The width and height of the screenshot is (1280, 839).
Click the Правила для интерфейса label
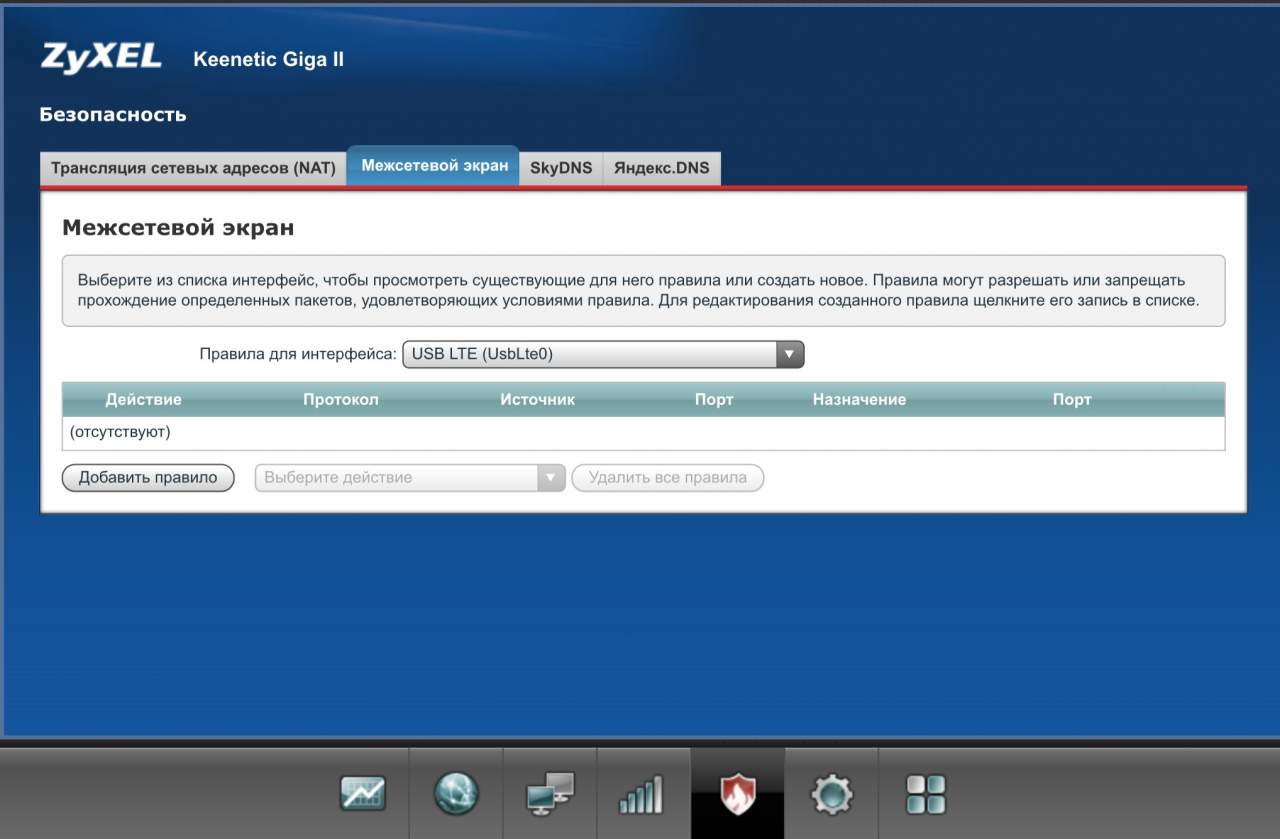(x=298, y=354)
